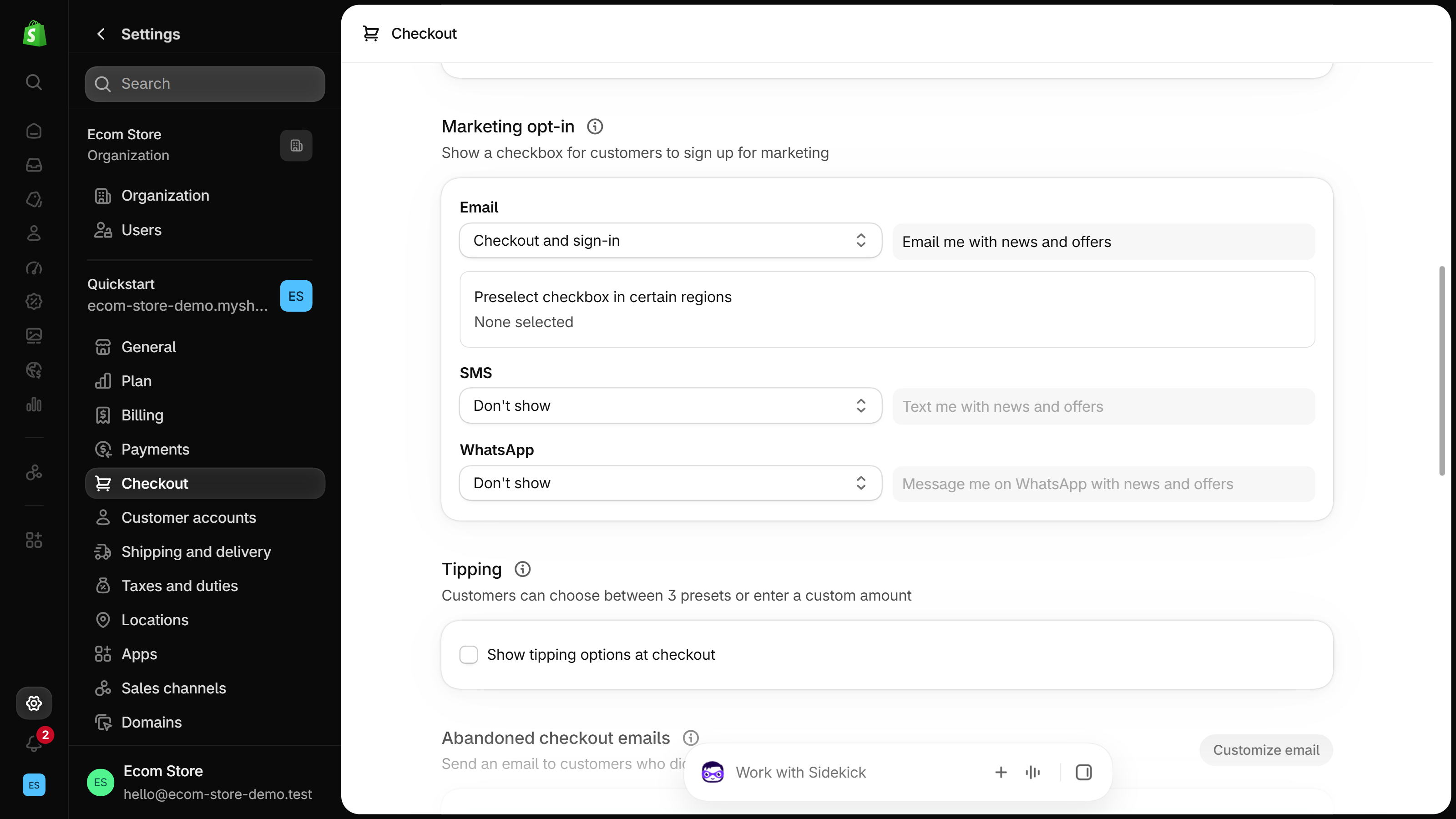The image size is (1456, 819).
Task: Click the Billing settings link
Action: coord(205,415)
